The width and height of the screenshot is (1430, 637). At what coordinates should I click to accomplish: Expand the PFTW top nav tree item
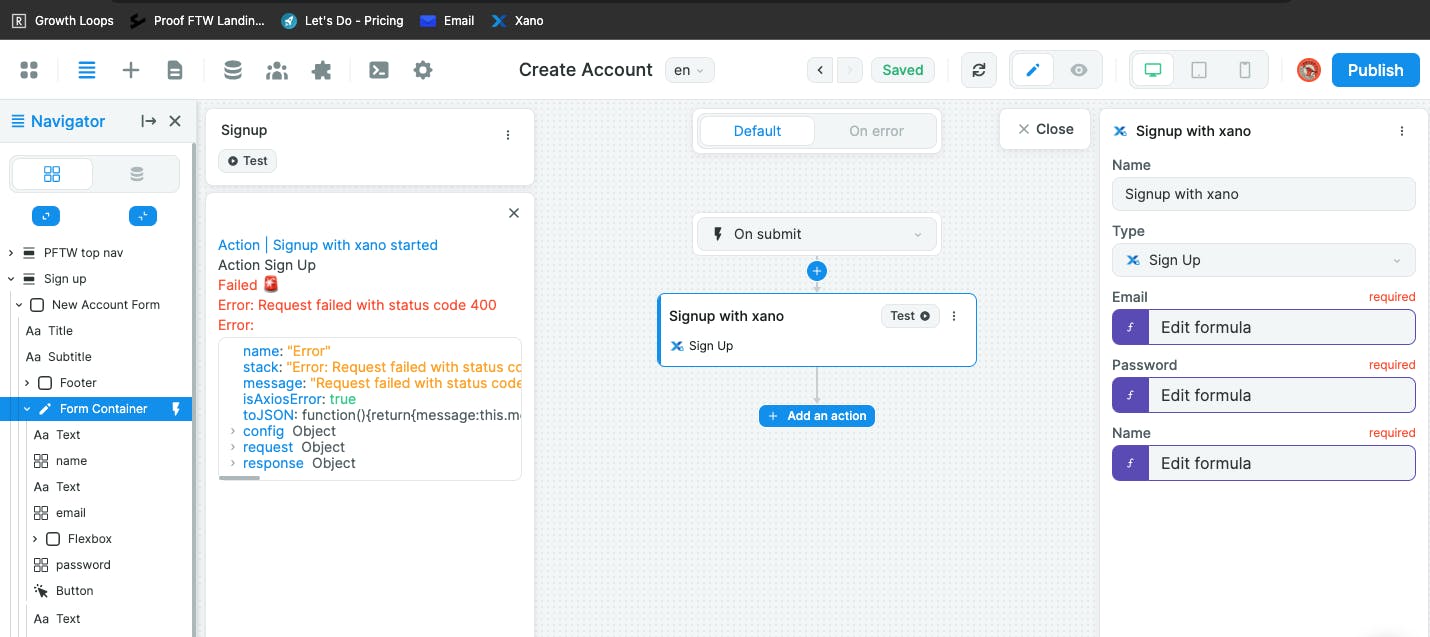(x=10, y=253)
